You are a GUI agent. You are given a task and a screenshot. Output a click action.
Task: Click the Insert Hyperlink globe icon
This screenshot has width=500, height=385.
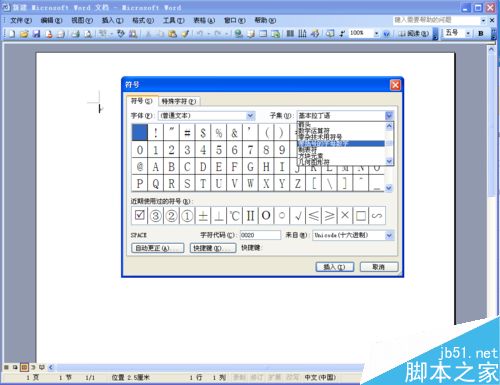pos(238,33)
